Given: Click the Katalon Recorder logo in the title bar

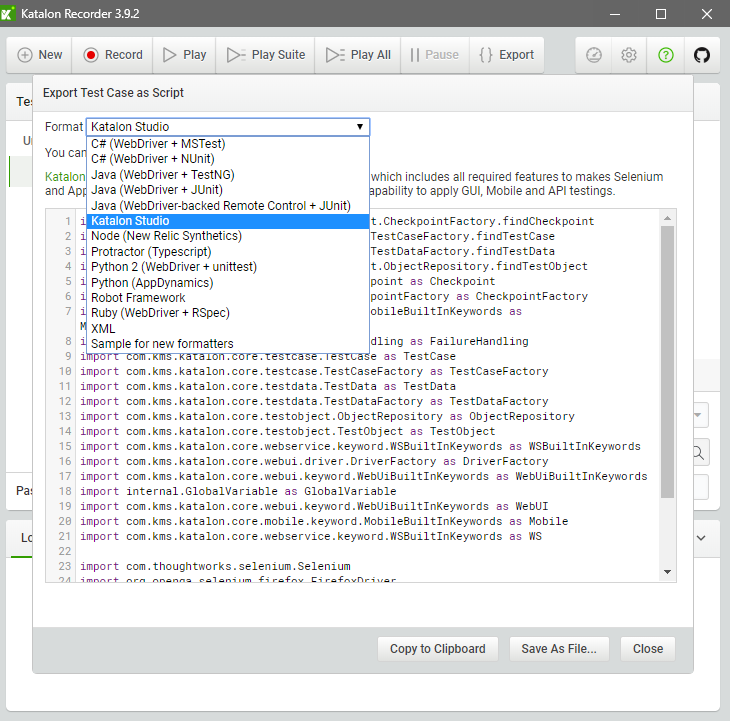Looking at the screenshot, I should pyautogui.click(x=7, y=13).
